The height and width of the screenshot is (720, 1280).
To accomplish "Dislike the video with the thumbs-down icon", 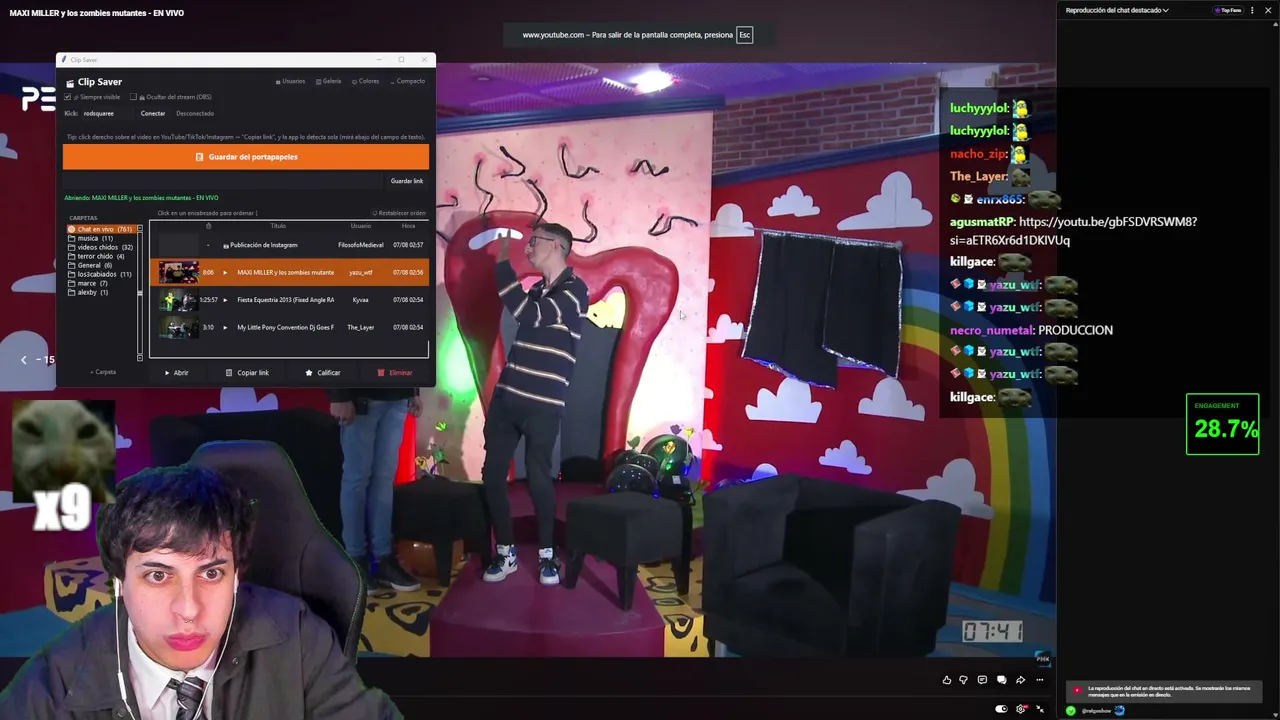I will point(964,680).
